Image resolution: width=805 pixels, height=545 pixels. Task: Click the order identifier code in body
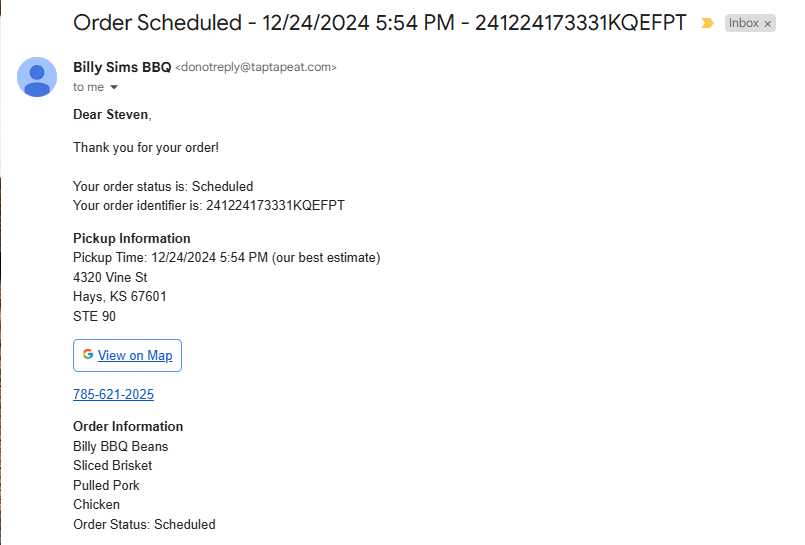click(x=275, y=205)
